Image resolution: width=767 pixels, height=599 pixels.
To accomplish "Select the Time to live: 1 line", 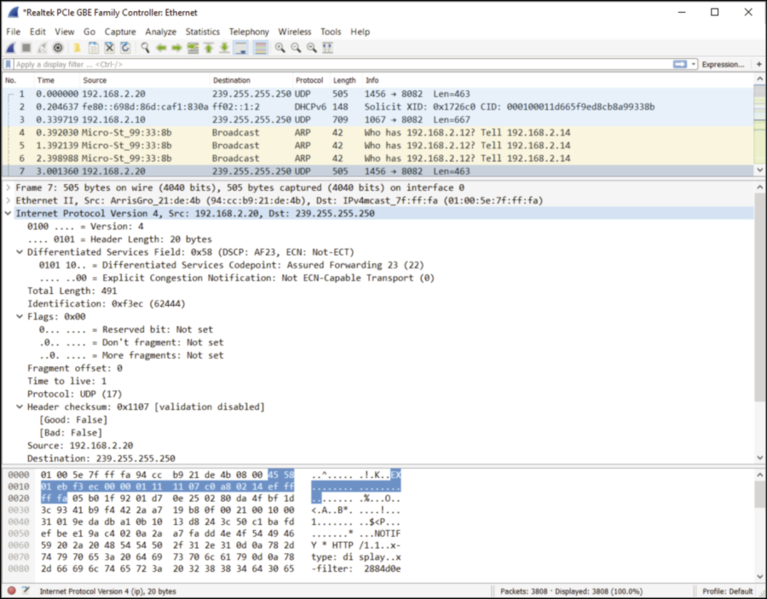I will (x=67, y=381).
